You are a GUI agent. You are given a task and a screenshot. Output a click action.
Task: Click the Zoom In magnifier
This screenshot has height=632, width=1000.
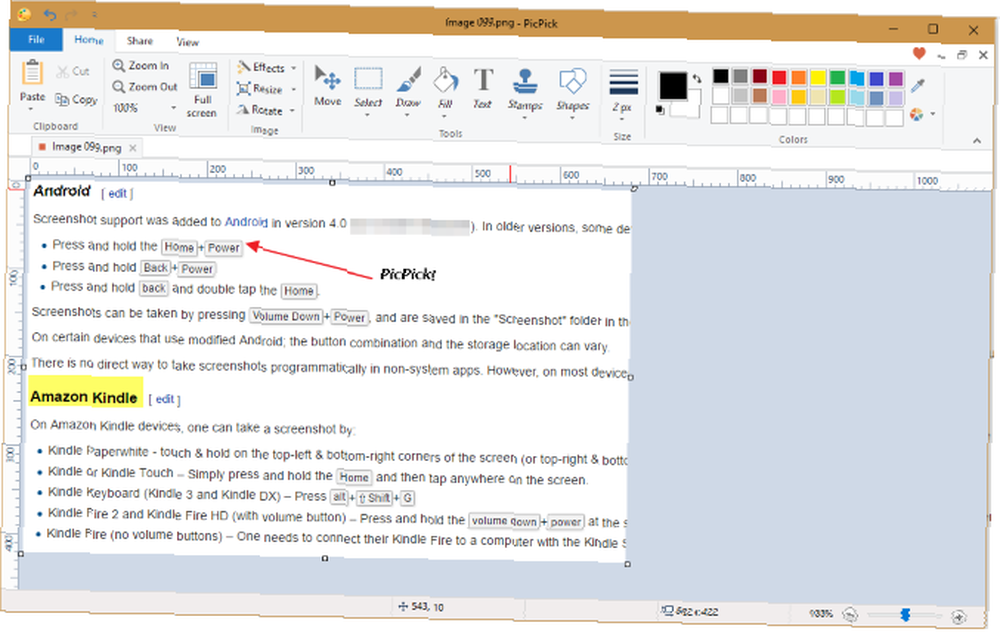pos(119,65)
